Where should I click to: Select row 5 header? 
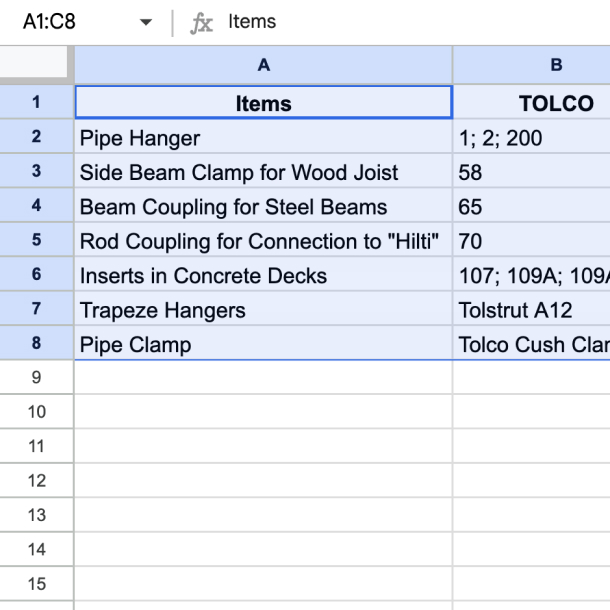[x=37, y=241]
